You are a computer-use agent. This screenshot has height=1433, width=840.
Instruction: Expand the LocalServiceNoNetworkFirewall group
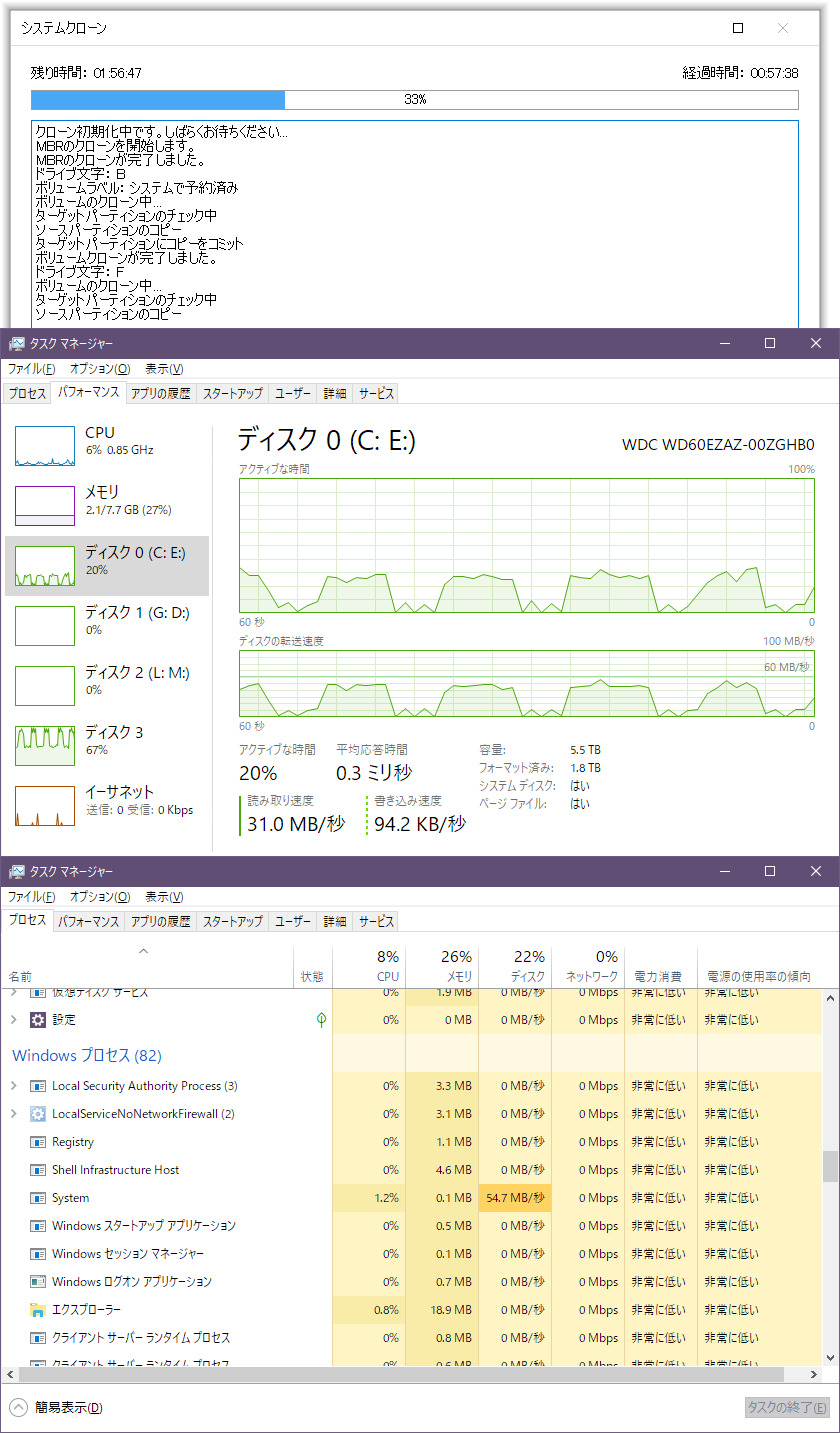(x=14, y=1113)
